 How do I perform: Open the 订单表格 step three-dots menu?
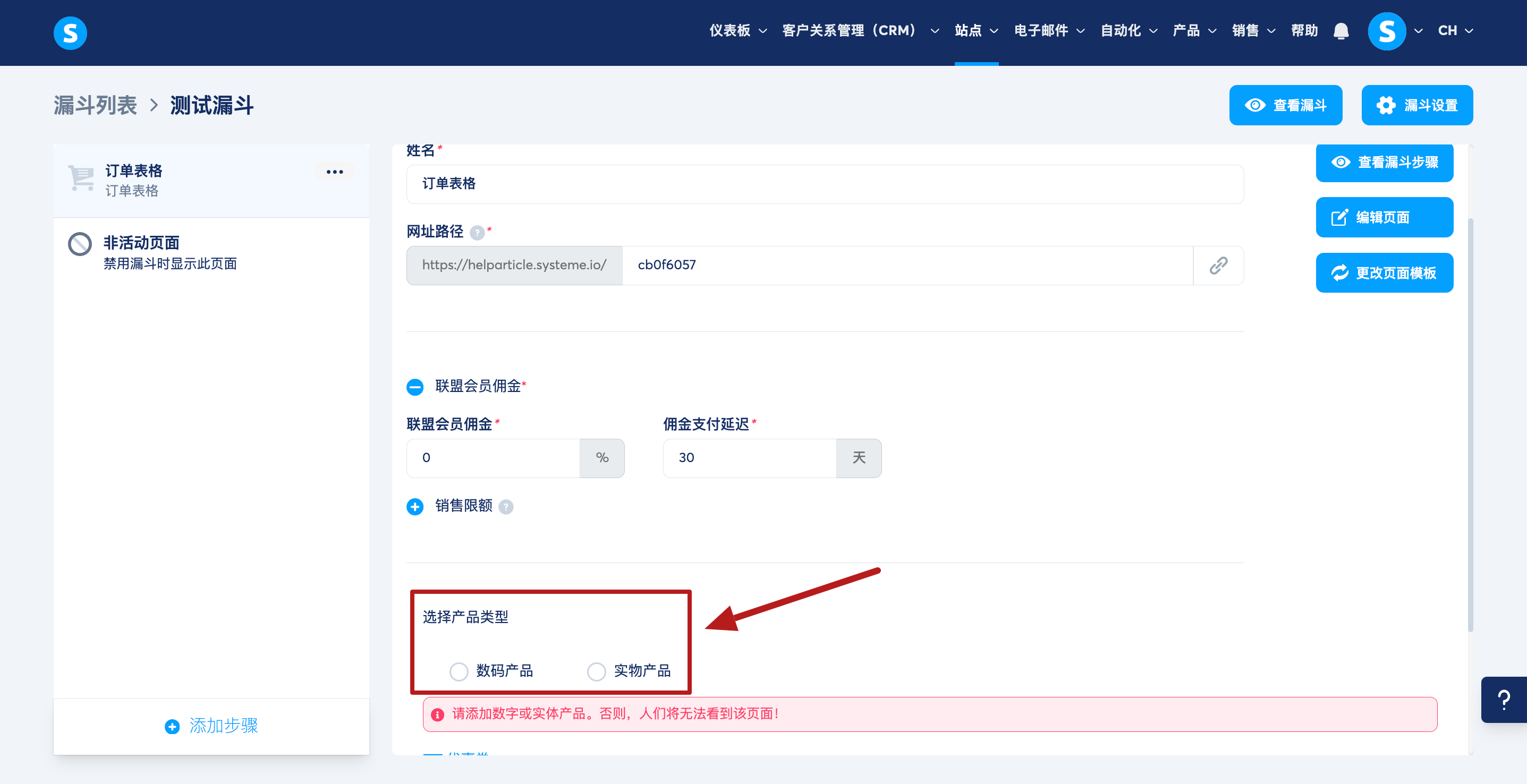tap(334, 172)
